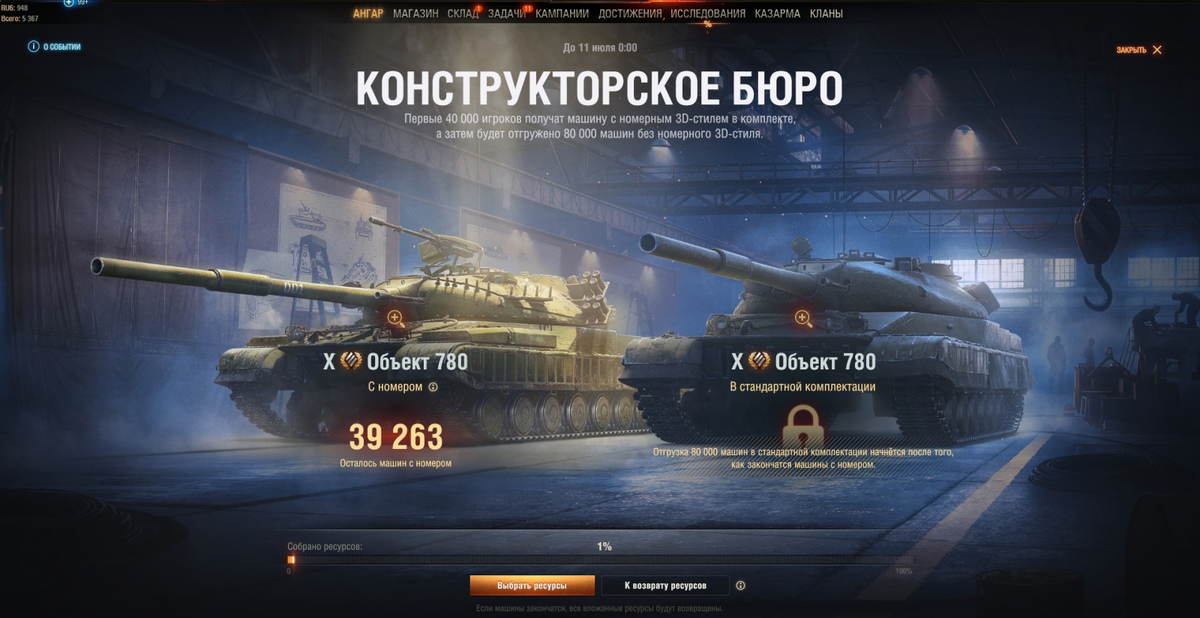The image size is (1200, 618).
Task: Open the Кланы tab
Action: tap(826, 14)
